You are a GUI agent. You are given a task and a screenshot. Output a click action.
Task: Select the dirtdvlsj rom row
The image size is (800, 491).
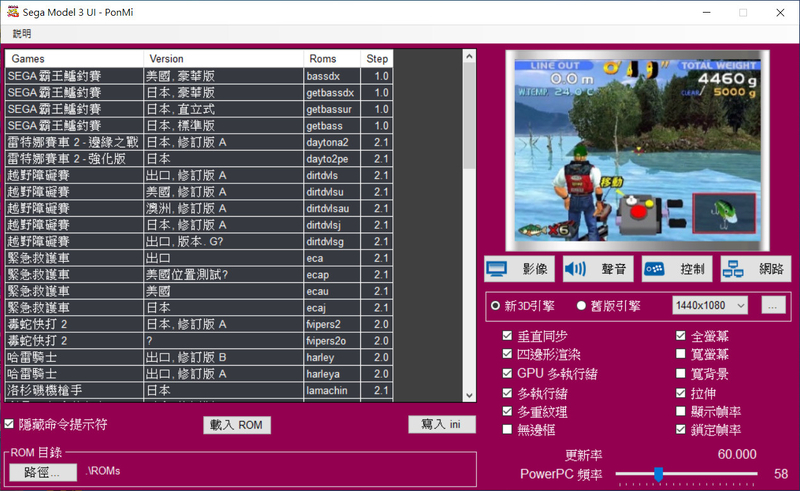click(199, 225)
